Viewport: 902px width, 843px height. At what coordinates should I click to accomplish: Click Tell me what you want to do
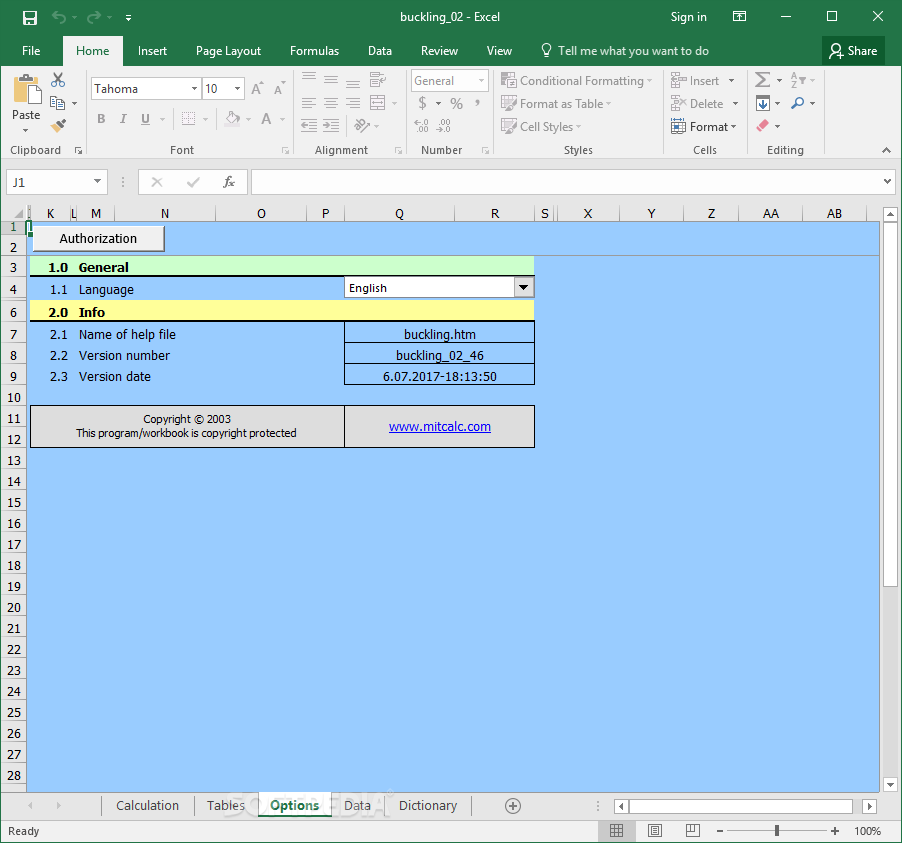pos(625,51)
